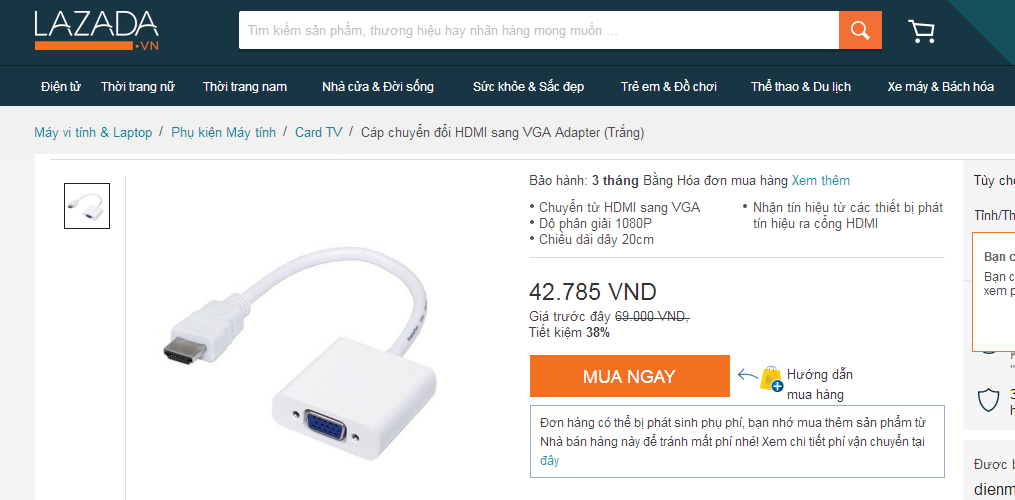Go to Card TV breadcrumb link

318,133
